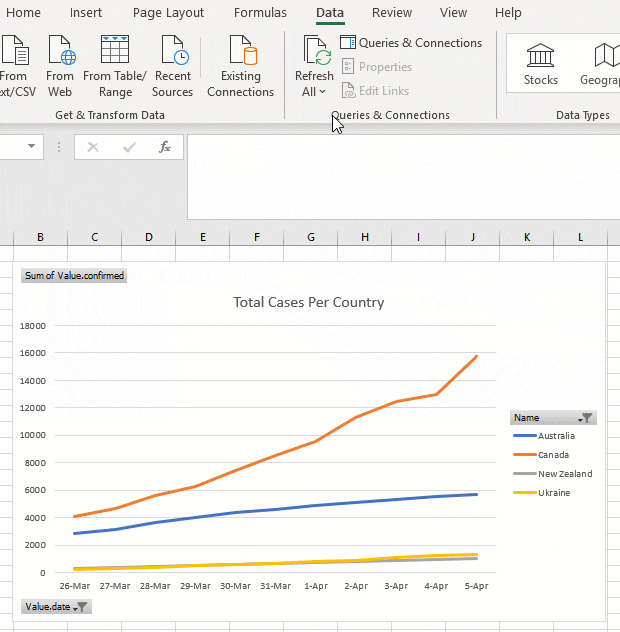The width and height of the screenshot is (620, 632).
Task: Select the Data tab
Action: (x=330, y=12)
